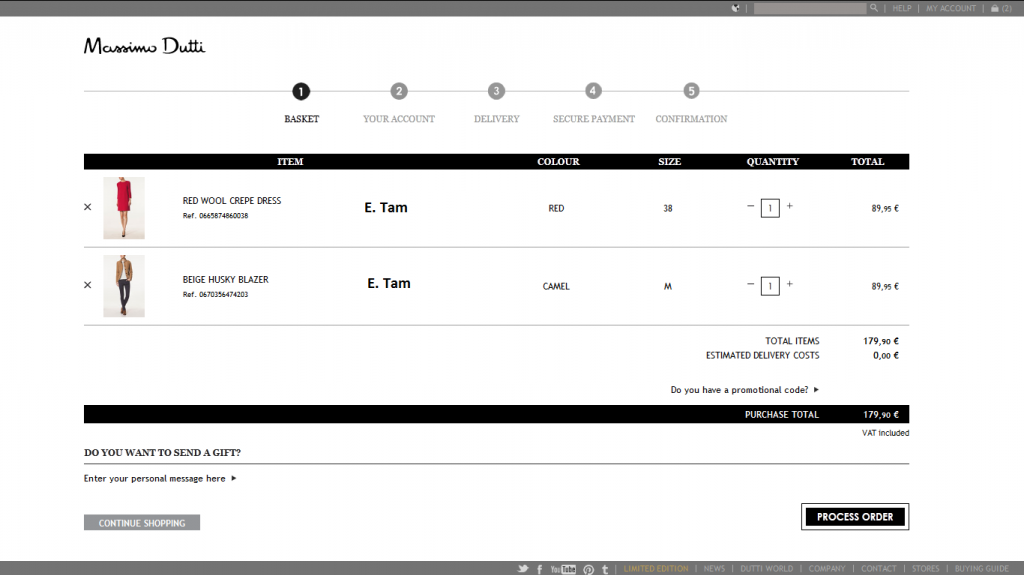The height and width of the screenshot is (575, 1024).
Task: Go to step 3 Delivery
Action: coord(496,92)
